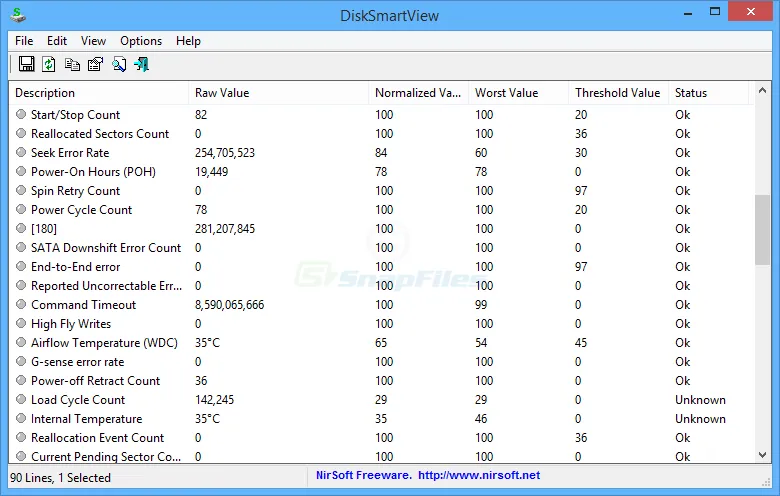
Task: Select the SATA Downshift Error Count row
Action: [x=381, y=247]
